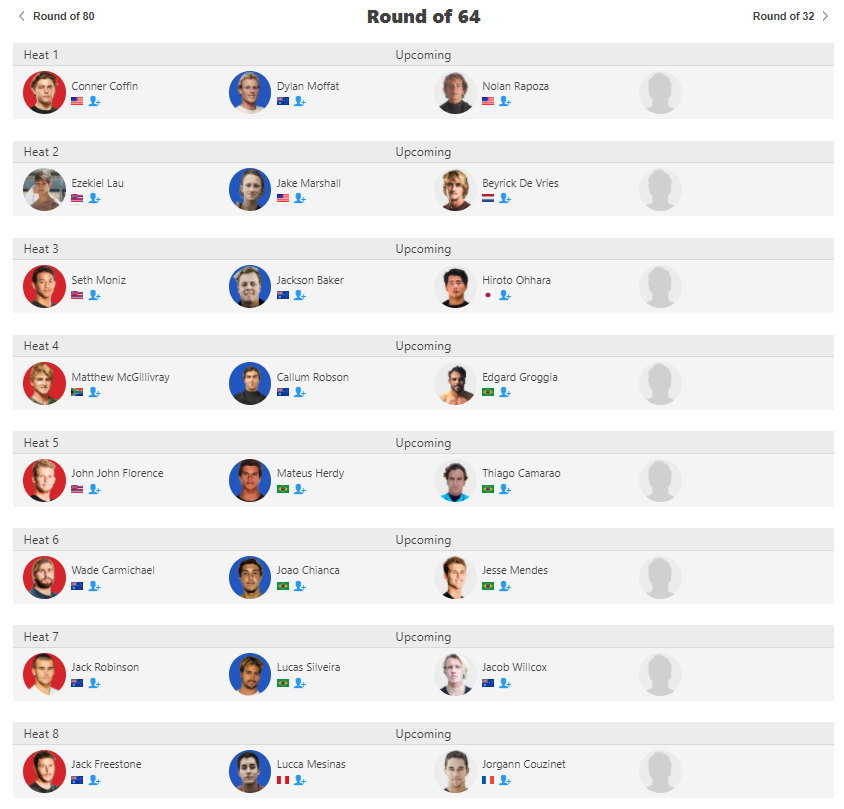Click Lucas Silveira's name
Image resolution: width=844 pixels, height=809 pixels.
[308, 667]
